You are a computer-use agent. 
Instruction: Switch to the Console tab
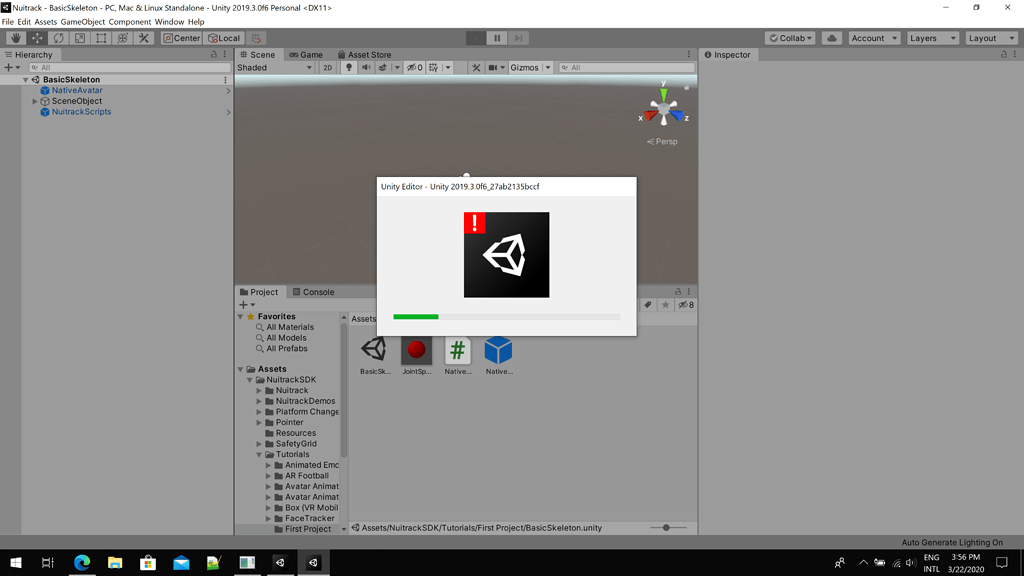coord(313,292)
